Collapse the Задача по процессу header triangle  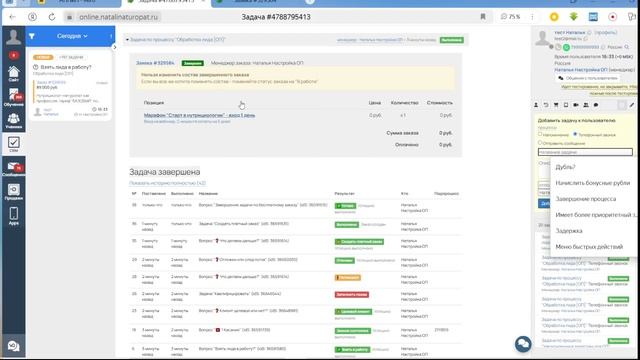coord(127,40)
